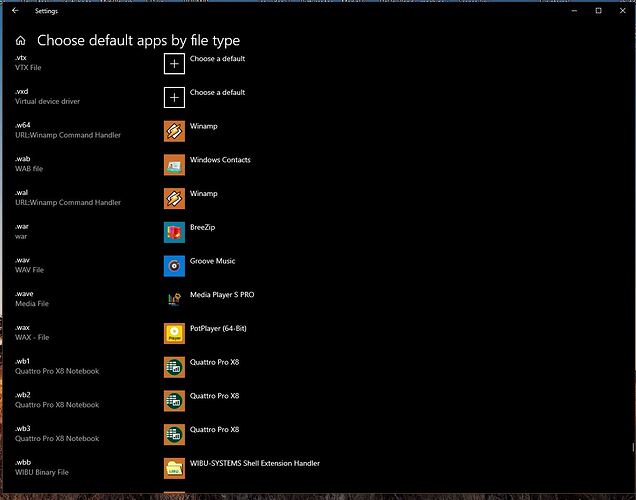Change Quattro Pro X8 label for .wb1
636x500 pixels.
(x=215, y=362)
